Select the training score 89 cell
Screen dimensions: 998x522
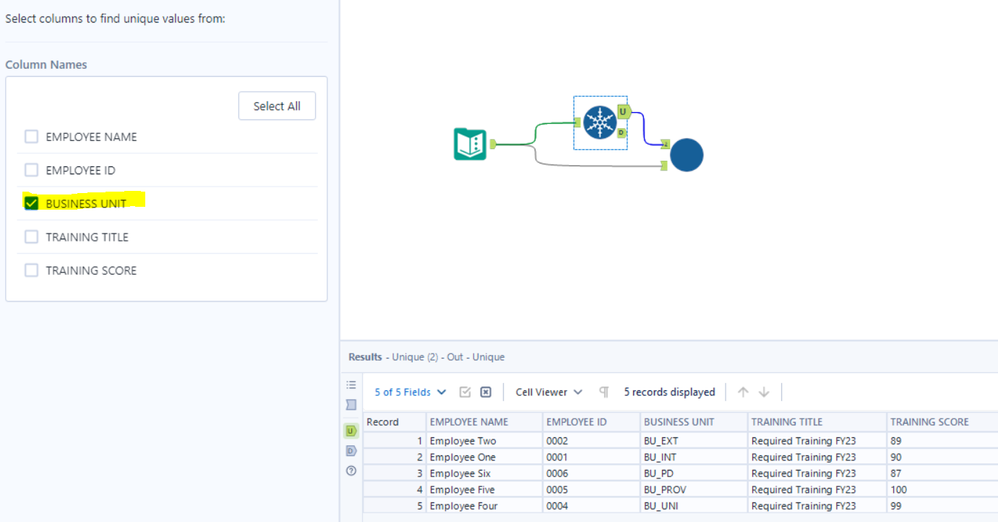[942, 441]
